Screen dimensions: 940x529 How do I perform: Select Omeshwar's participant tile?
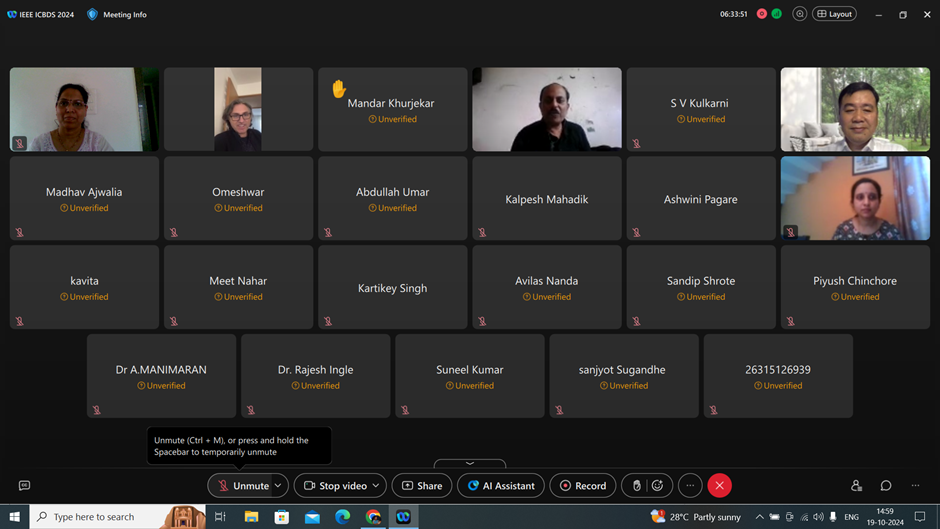click(x=238, y=198)
